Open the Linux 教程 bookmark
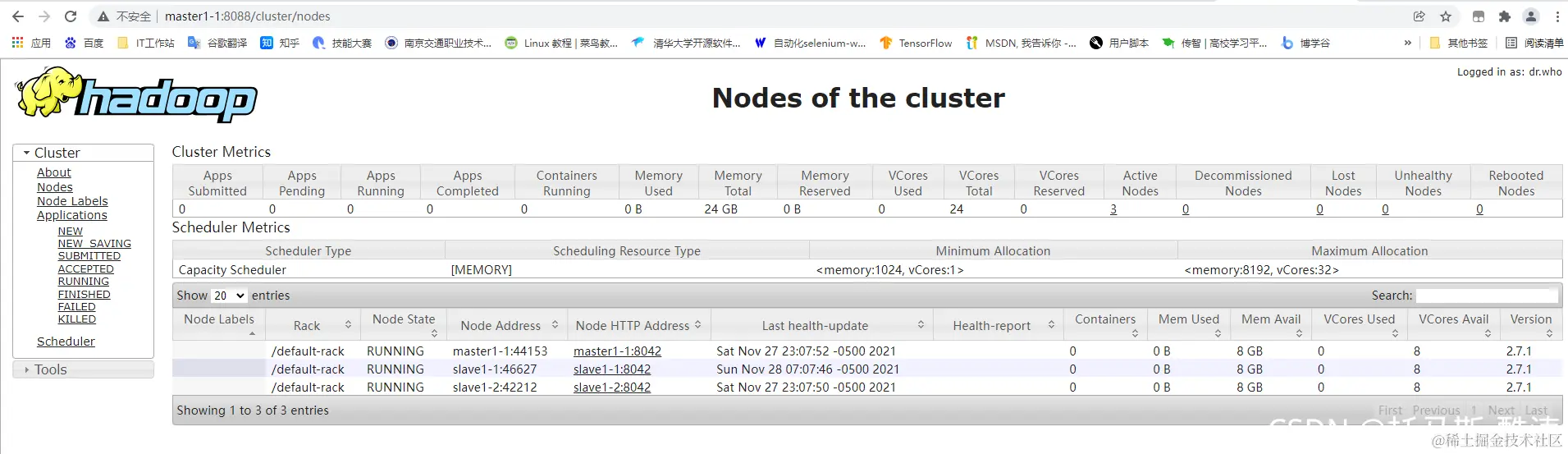1568x454 pixels. (x=561, y=43)
